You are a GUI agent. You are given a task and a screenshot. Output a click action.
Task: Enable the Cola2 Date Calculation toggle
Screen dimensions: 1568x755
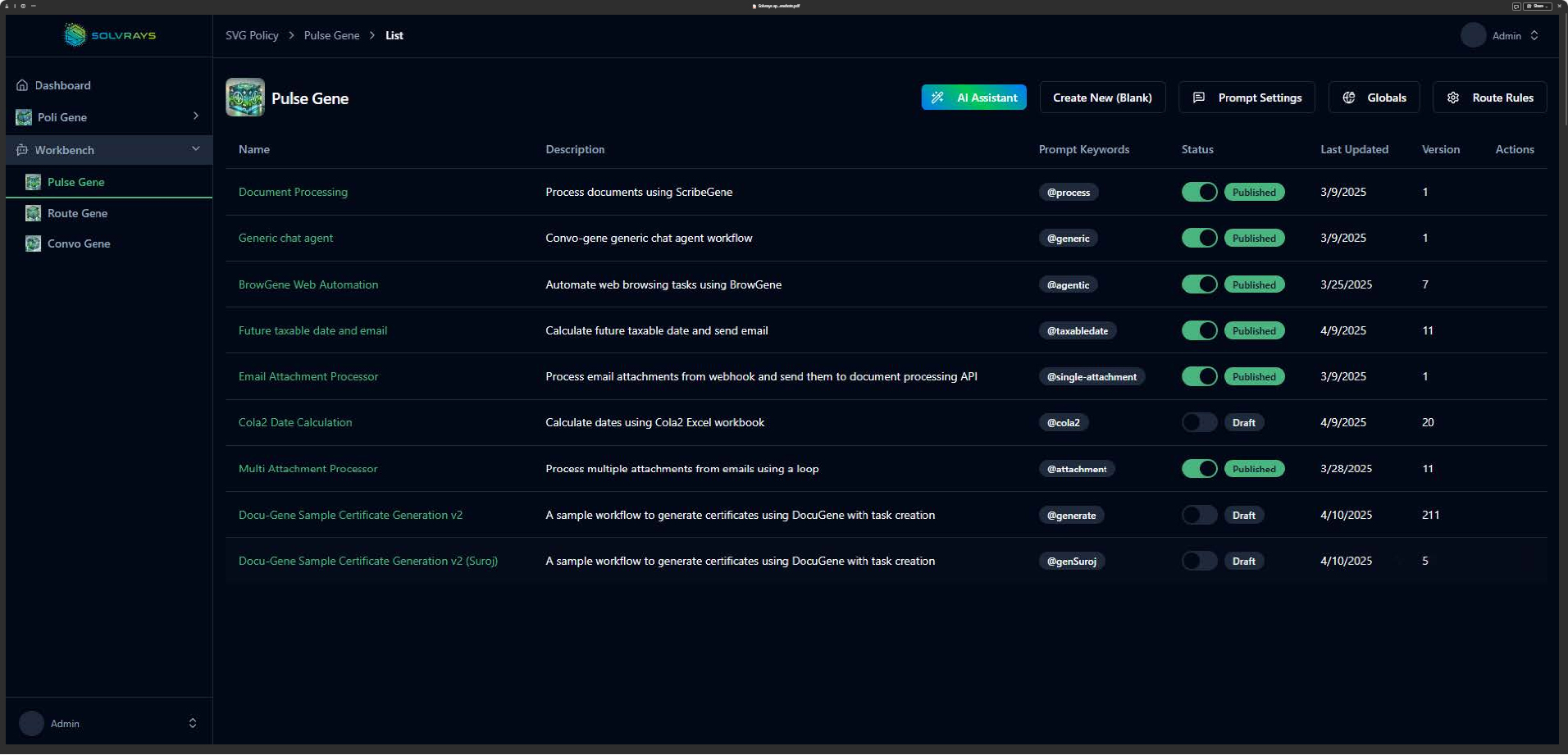1199,422
